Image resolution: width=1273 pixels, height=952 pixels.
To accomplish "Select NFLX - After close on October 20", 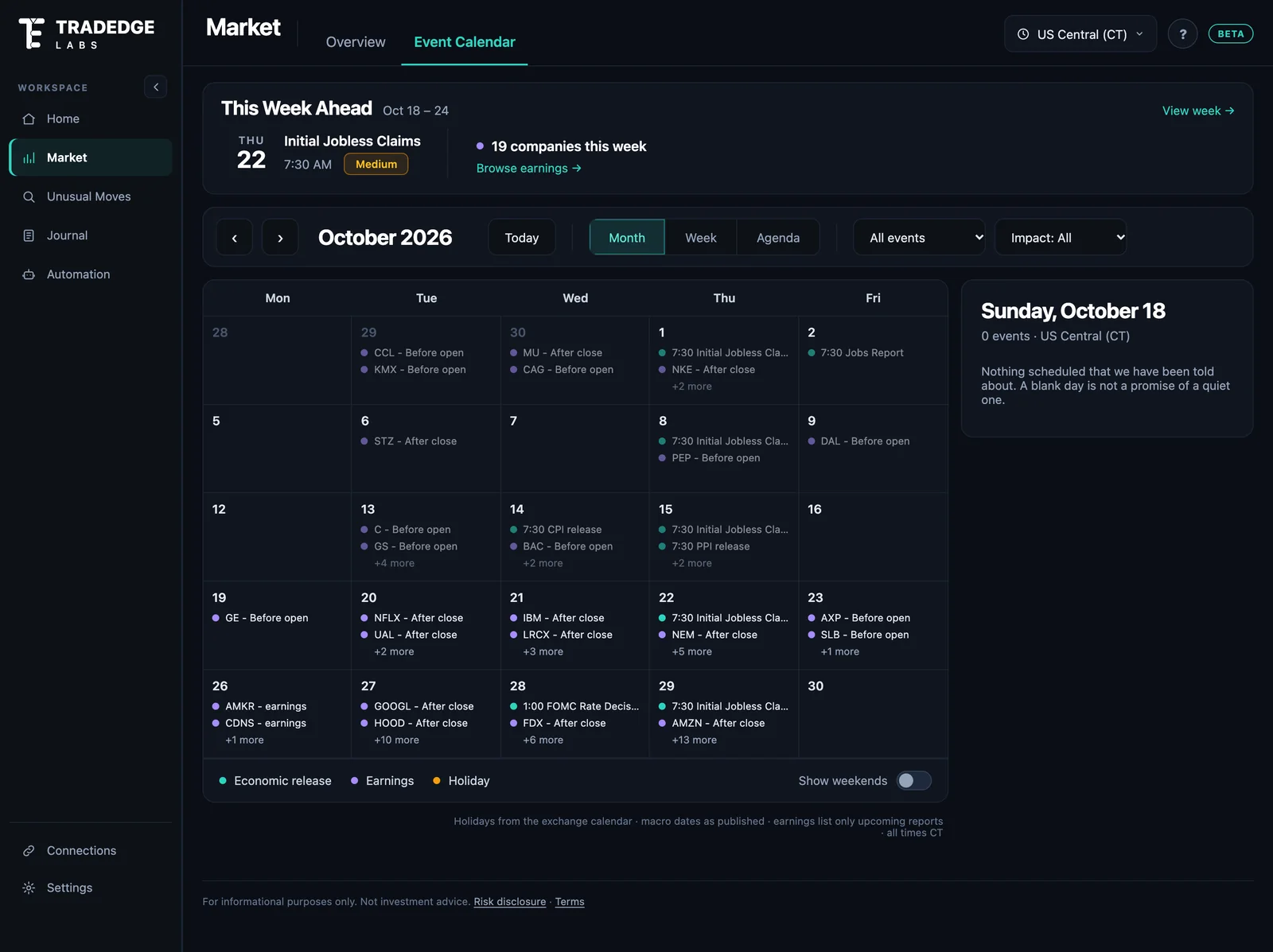I will pyautogui.click(x=411, y=618).
